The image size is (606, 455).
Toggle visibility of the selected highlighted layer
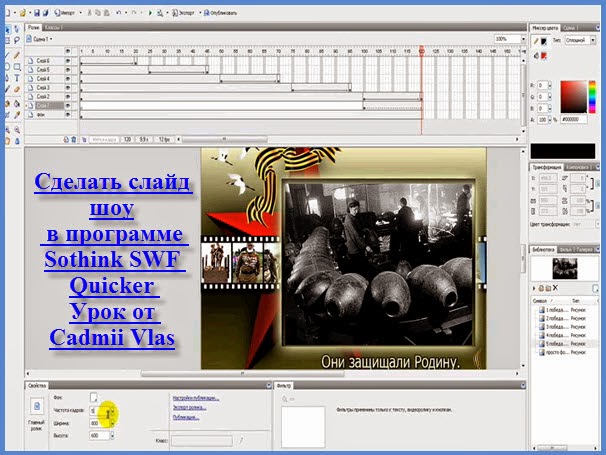point(68,106)
